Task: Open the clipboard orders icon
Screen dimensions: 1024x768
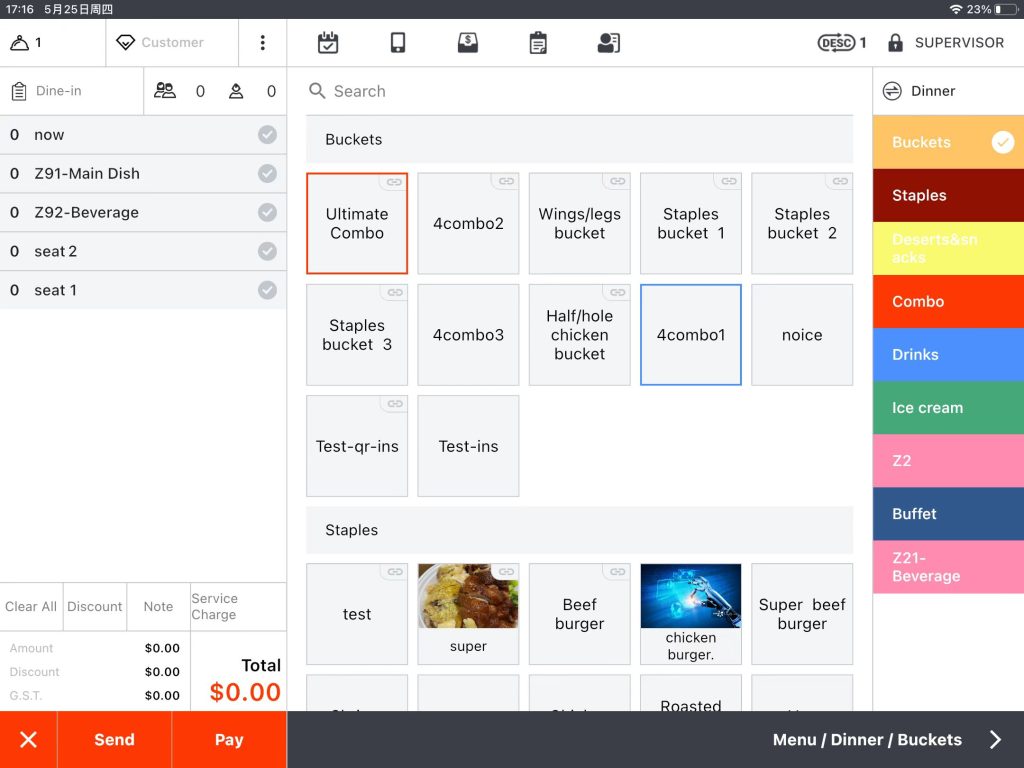Action: point(538,43)
